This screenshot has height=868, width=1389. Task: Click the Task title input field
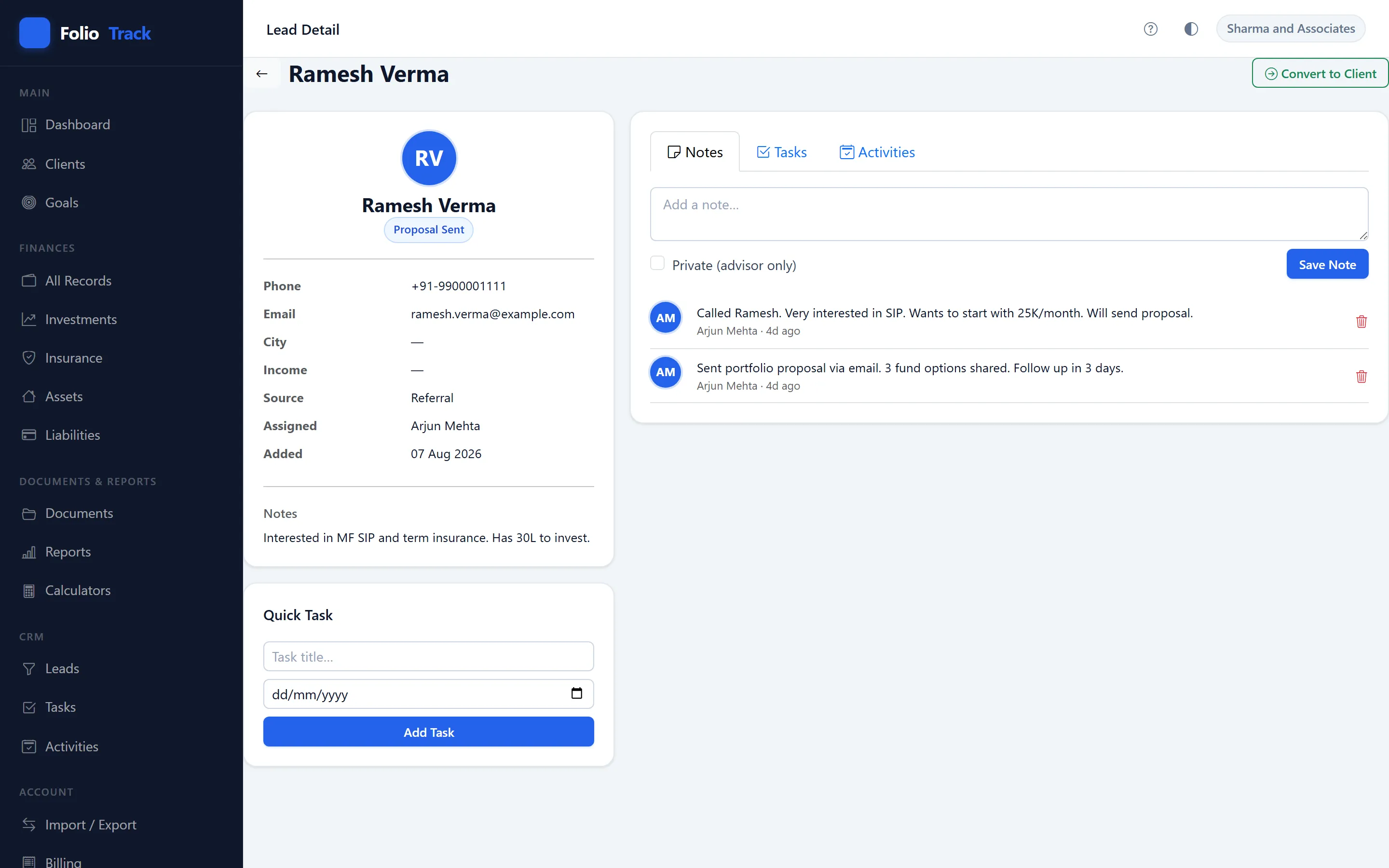pyautogui.click(x=428, y=656)
